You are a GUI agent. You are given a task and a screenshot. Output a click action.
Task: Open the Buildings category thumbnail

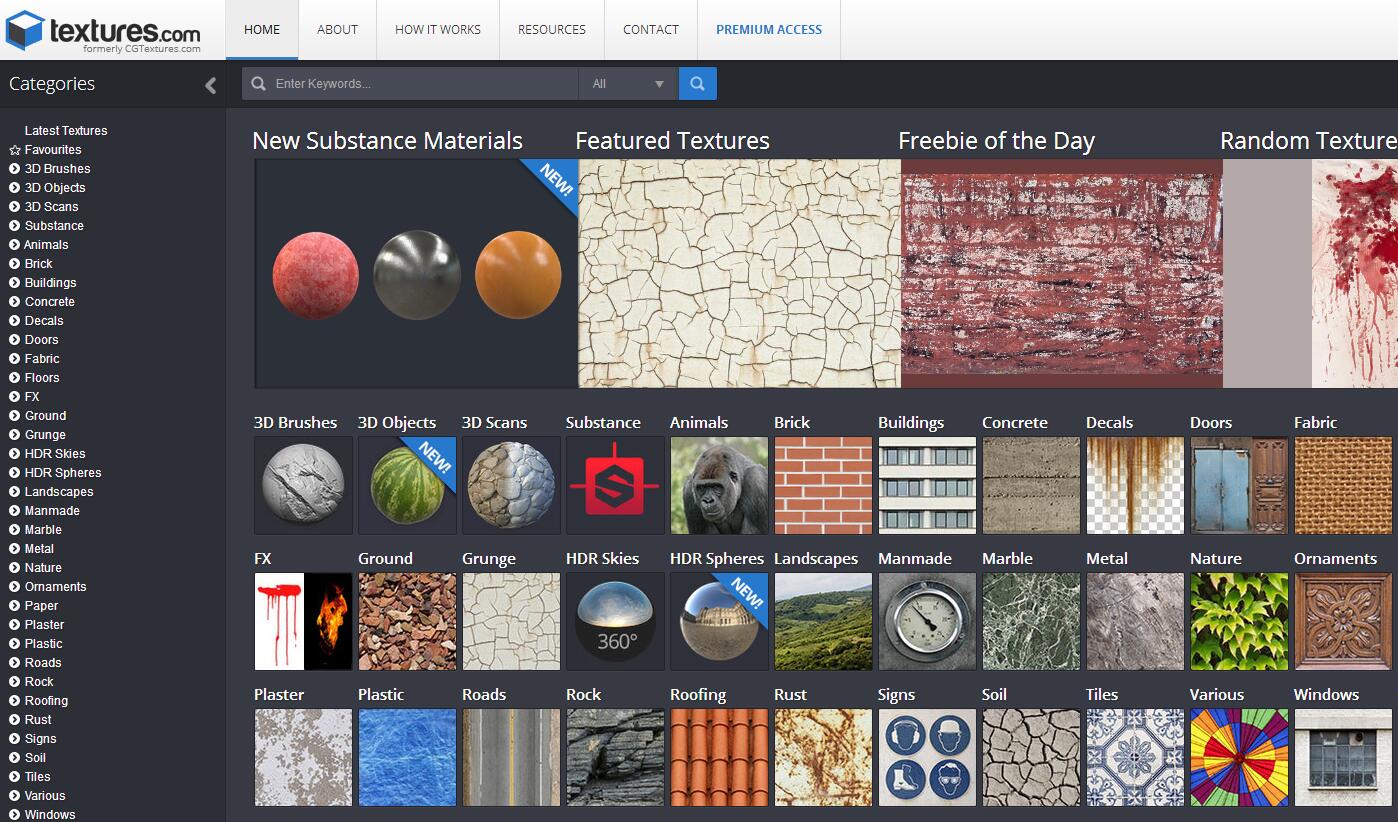927,485
